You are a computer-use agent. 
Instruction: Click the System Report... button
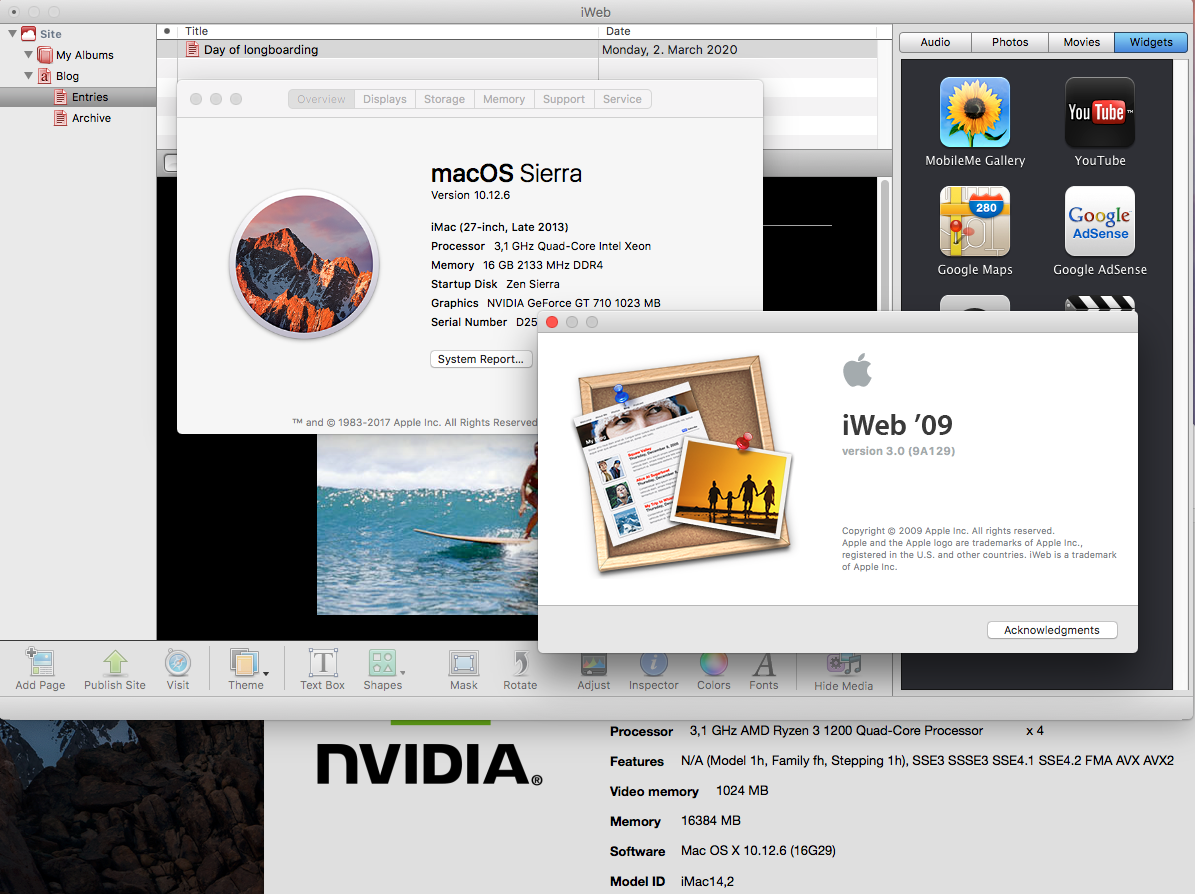click(481, 359)
